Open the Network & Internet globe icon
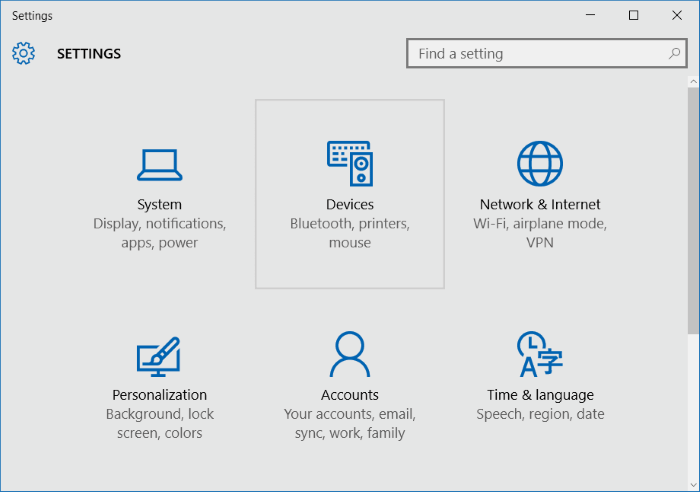This screenshot has width=700, height=492. click(540, 163)
